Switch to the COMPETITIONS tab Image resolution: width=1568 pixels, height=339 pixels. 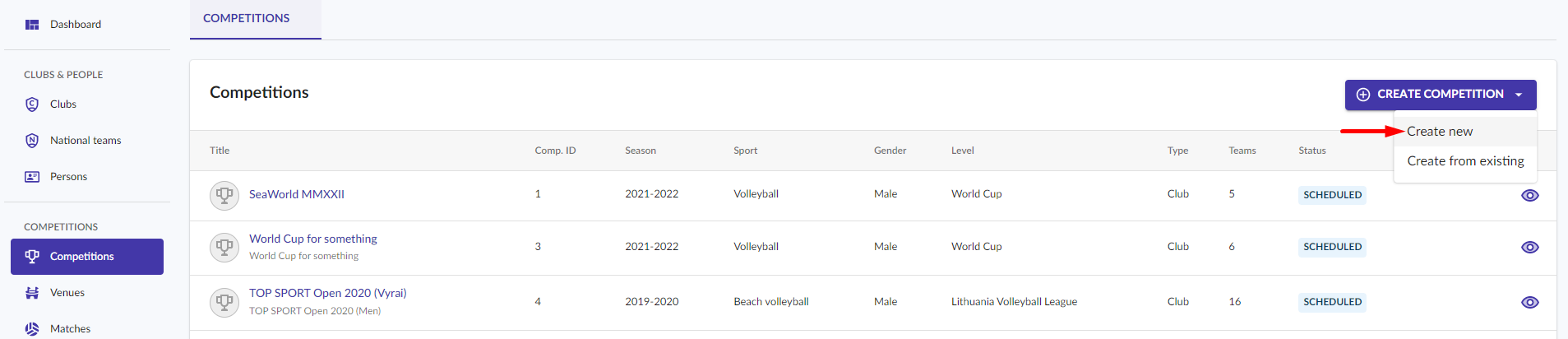pyautogui.click(x=247, y=18)
